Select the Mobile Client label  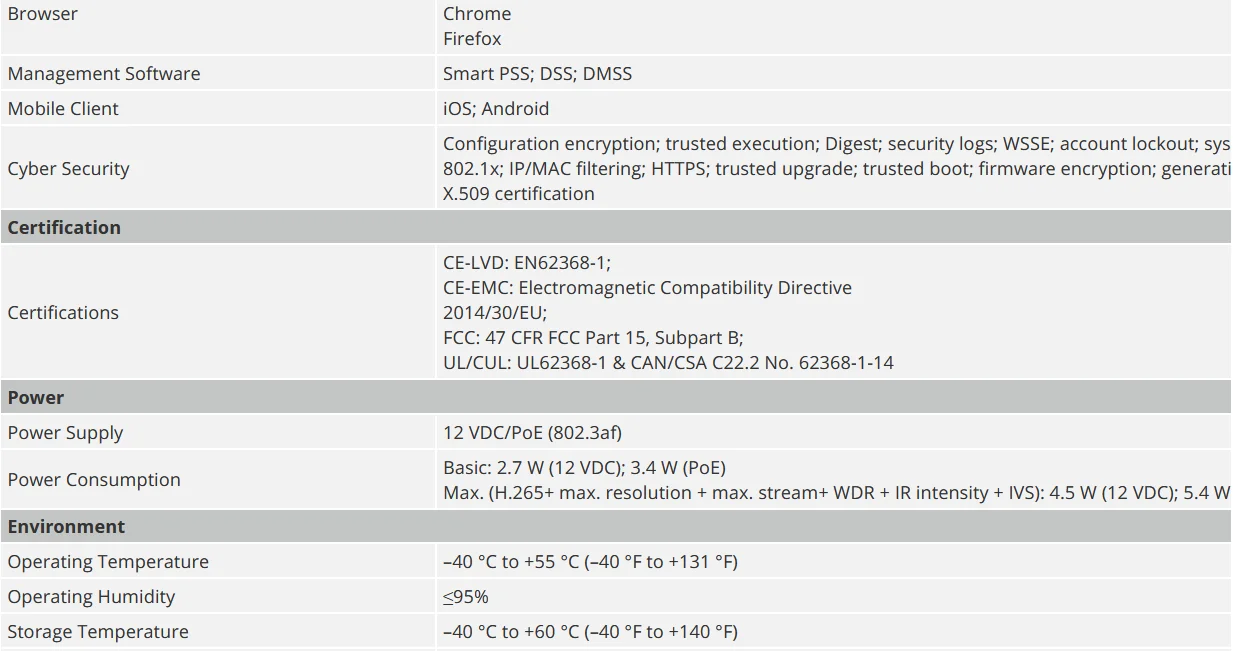tap(63, 109)
